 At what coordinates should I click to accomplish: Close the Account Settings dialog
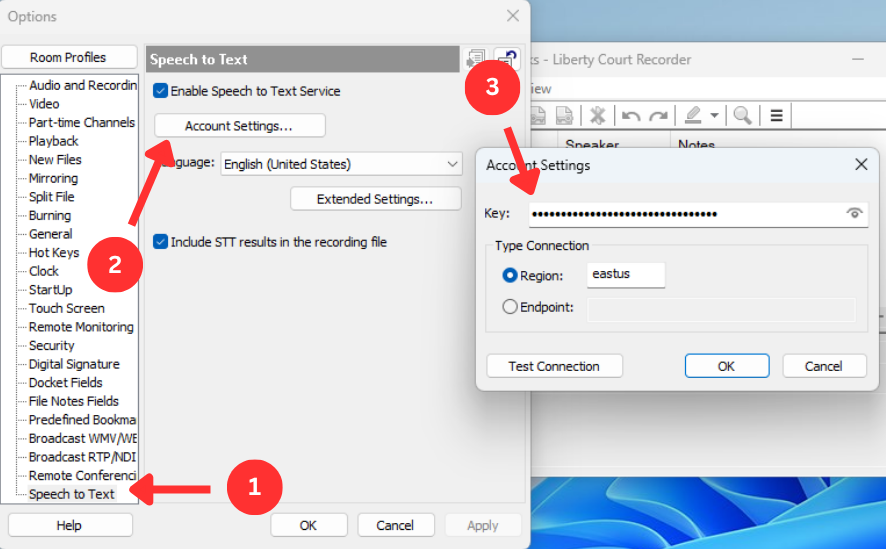click(861, 164)
